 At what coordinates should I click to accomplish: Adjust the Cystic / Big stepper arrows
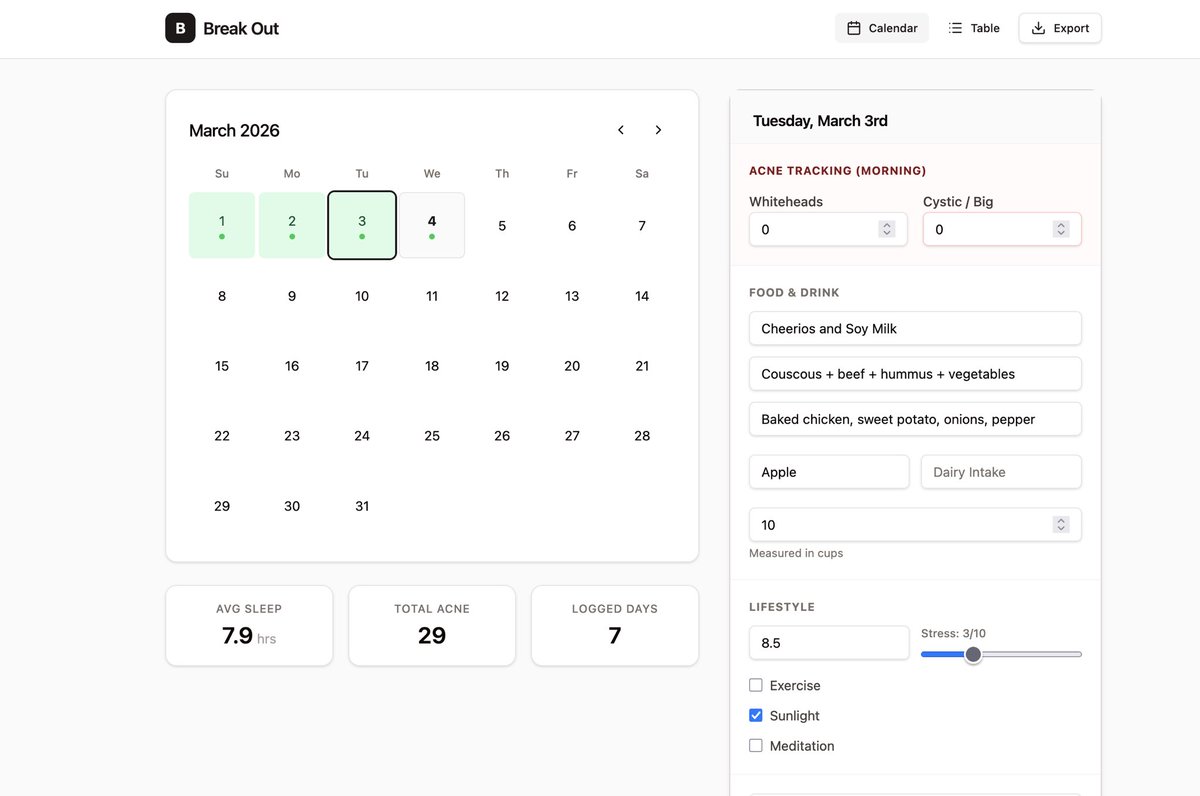point(1061,229)
